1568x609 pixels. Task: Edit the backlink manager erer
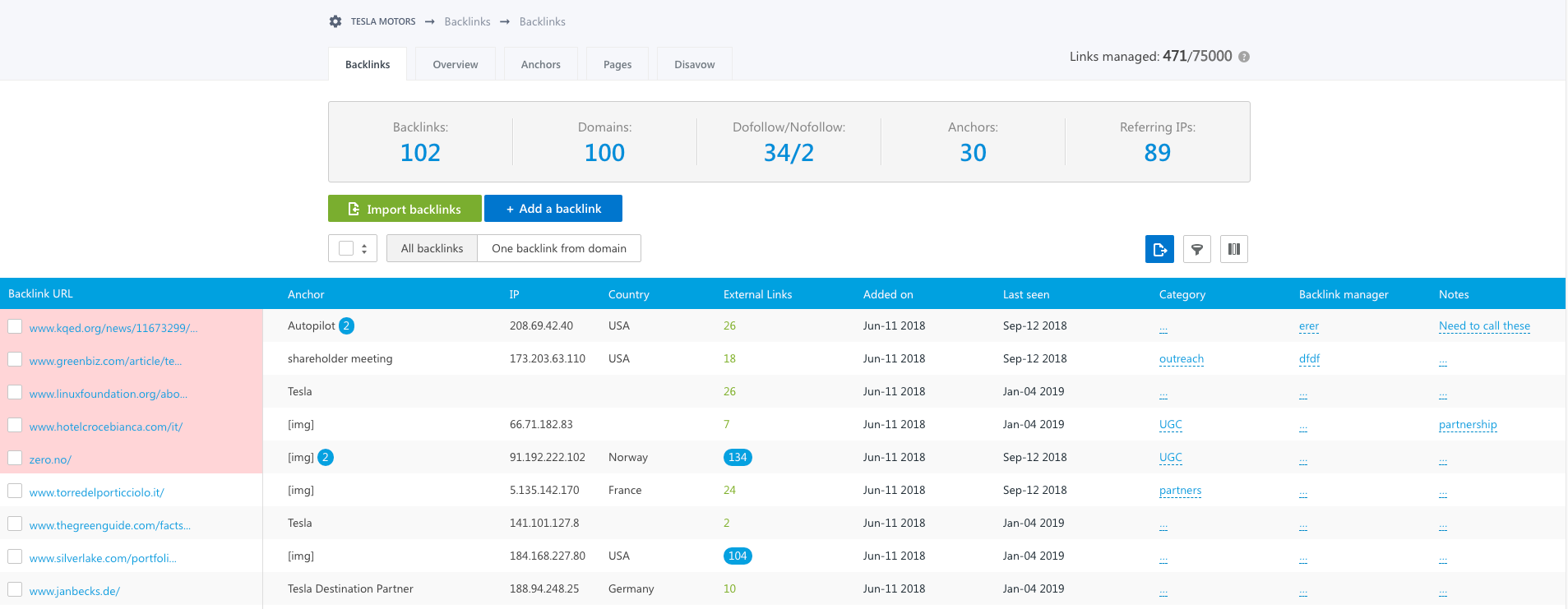(x=1309, y=325)
